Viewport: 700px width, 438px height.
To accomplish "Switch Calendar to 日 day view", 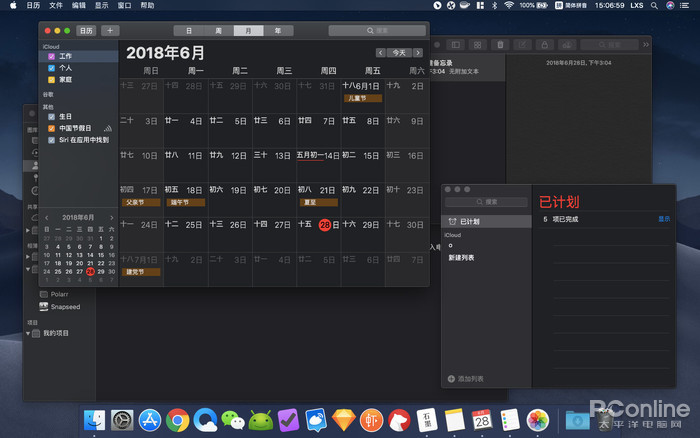I will [x=189, y=30].
